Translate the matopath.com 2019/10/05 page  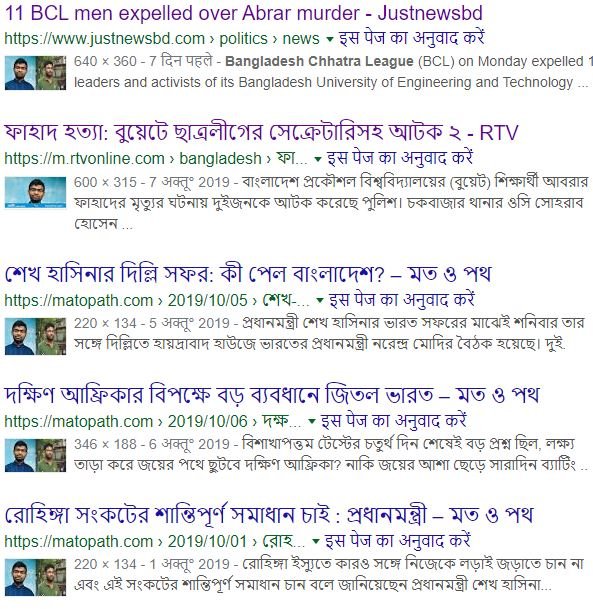[402, 299]
